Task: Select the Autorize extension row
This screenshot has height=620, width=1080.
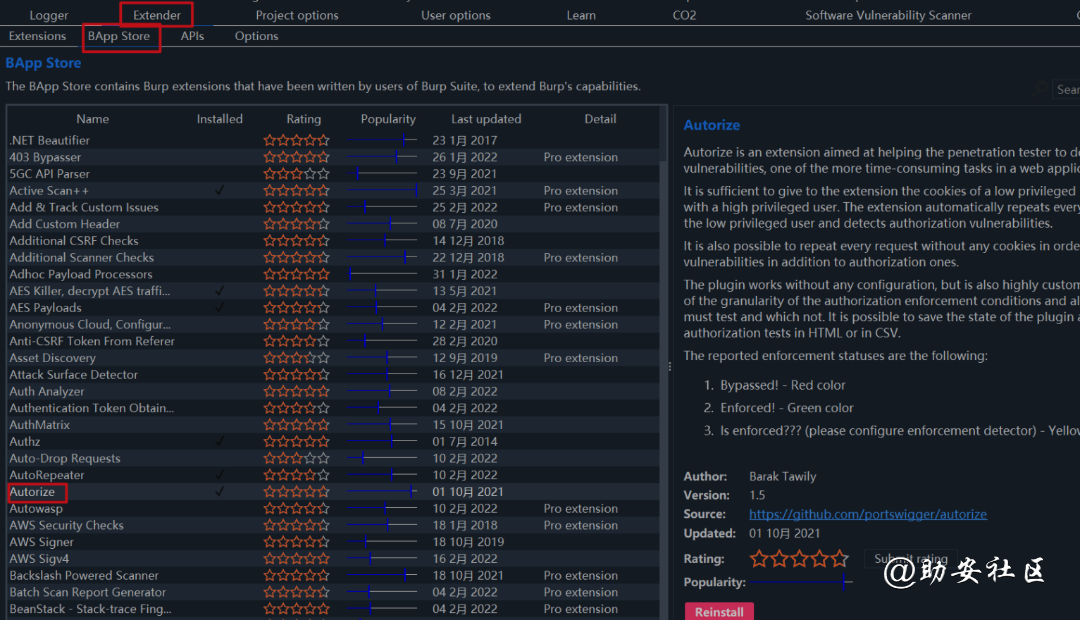Action: coord(333,491)
